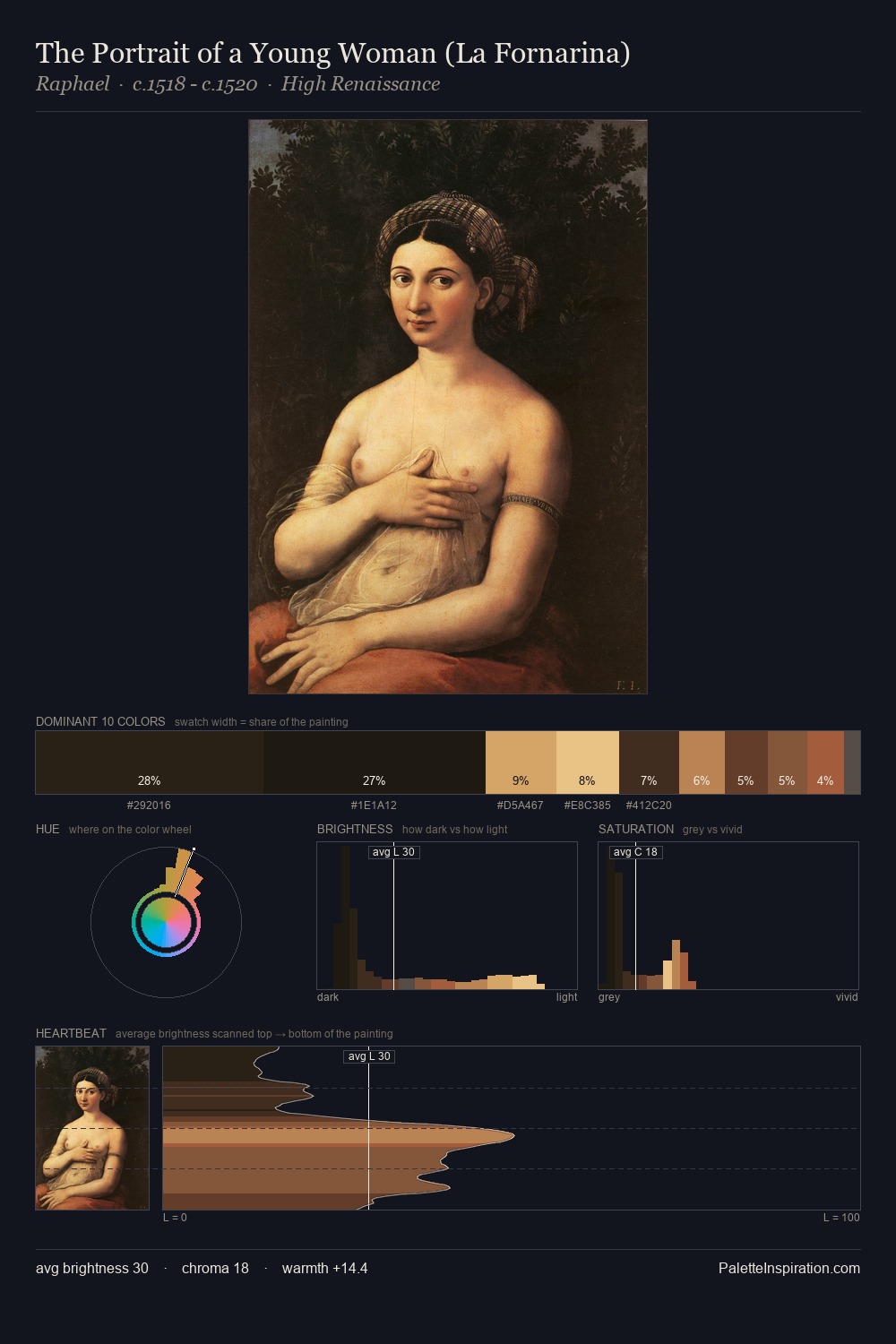Open the main La Fornarina painting image
Viewport: 896px width, 1344px height.
pyautogui.click(x=448, y=407)
